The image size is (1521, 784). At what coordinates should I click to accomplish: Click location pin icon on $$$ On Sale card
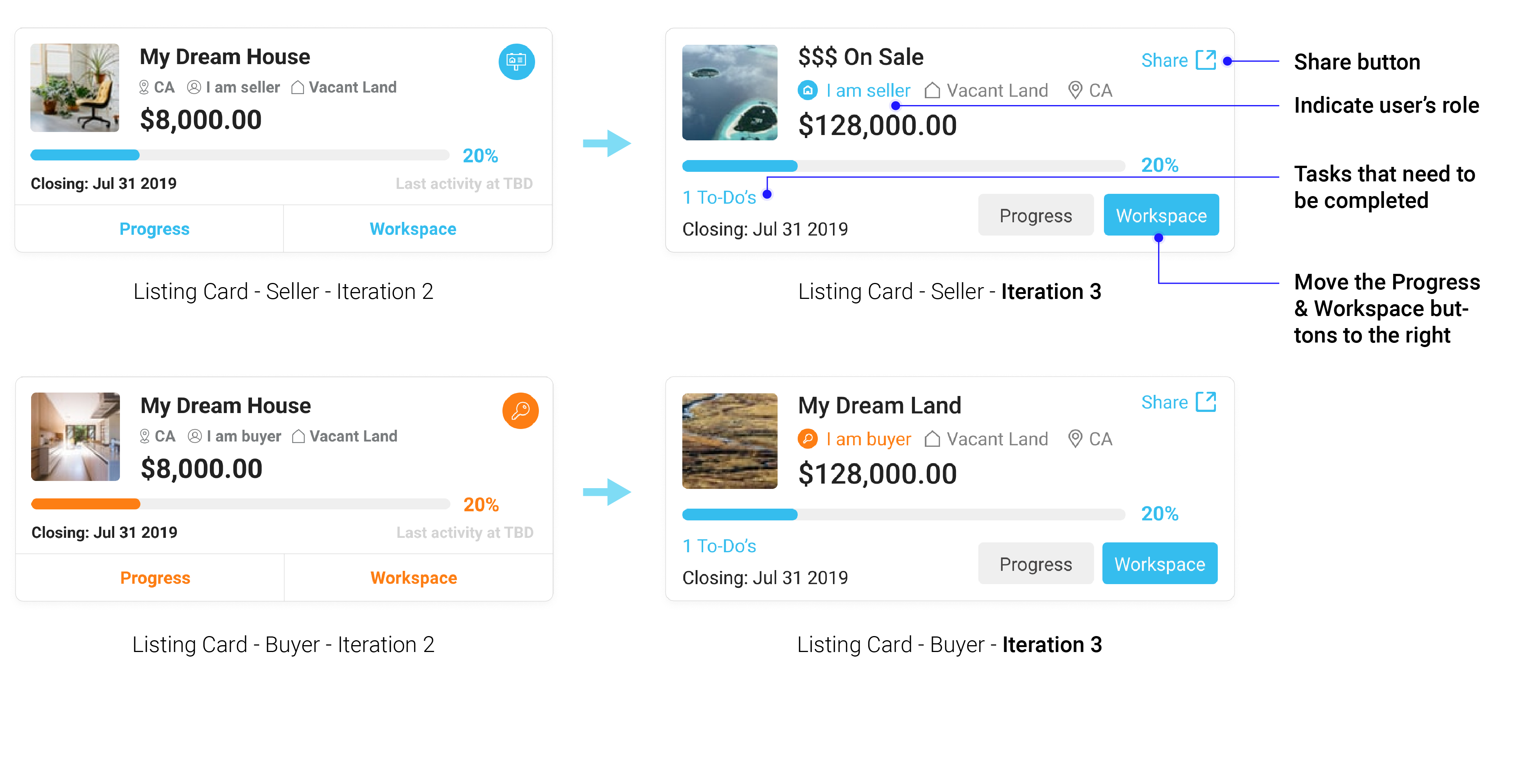[1075, 90]
